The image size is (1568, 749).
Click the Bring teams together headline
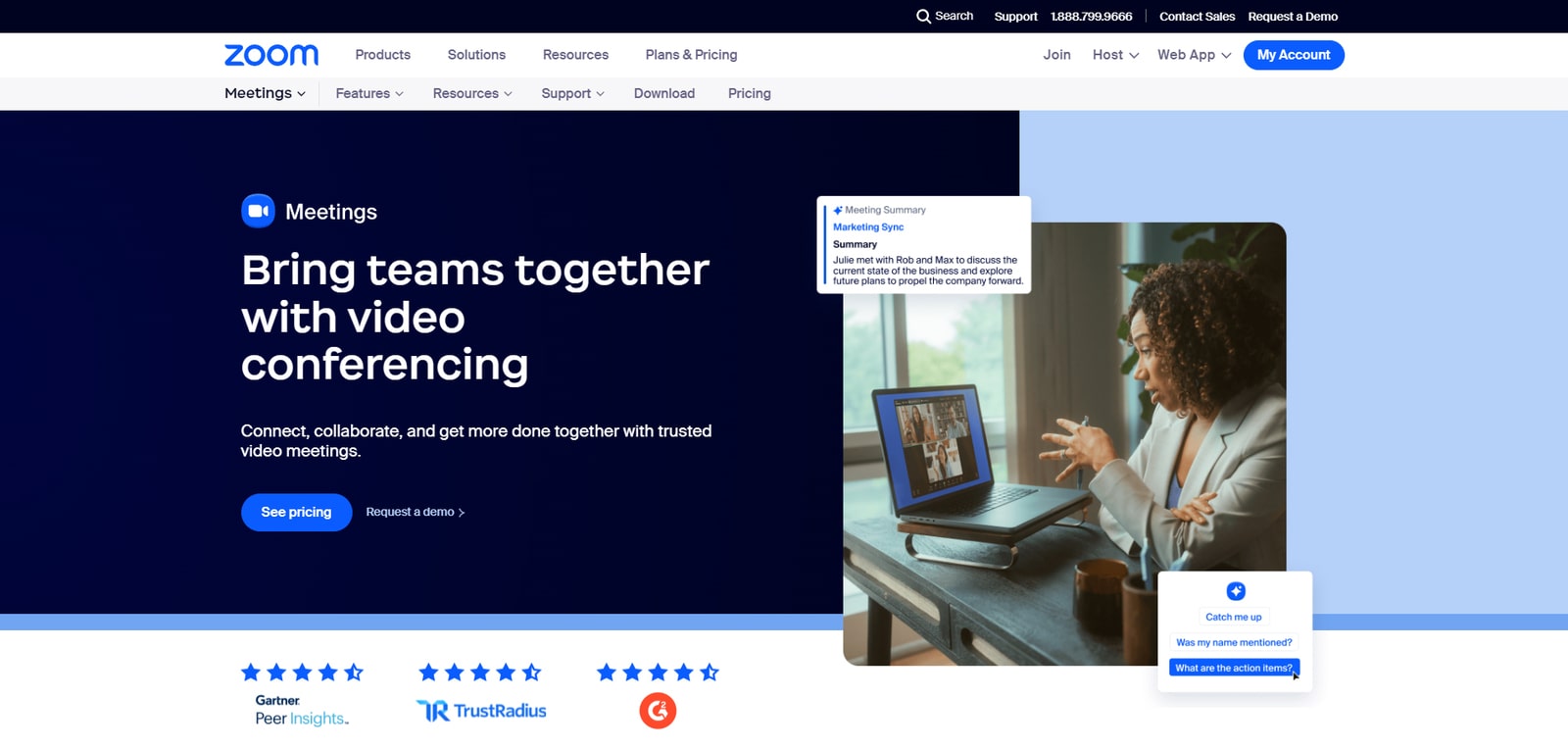pos(475,317)
